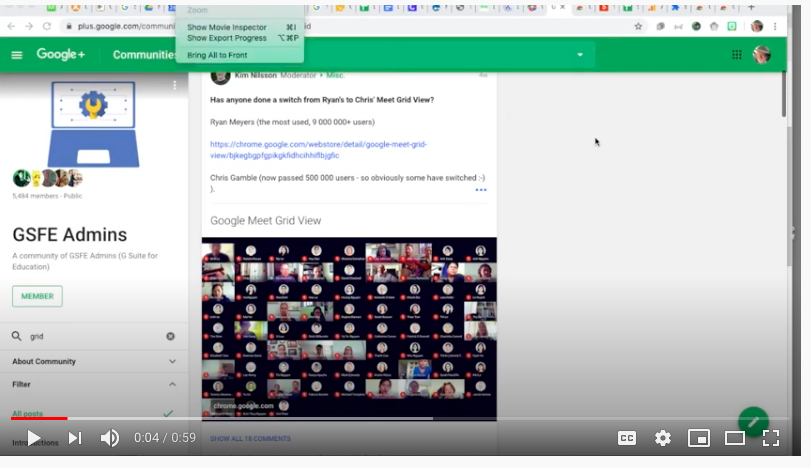
Task: Select Show Movie Inspector
Action: 239,27
